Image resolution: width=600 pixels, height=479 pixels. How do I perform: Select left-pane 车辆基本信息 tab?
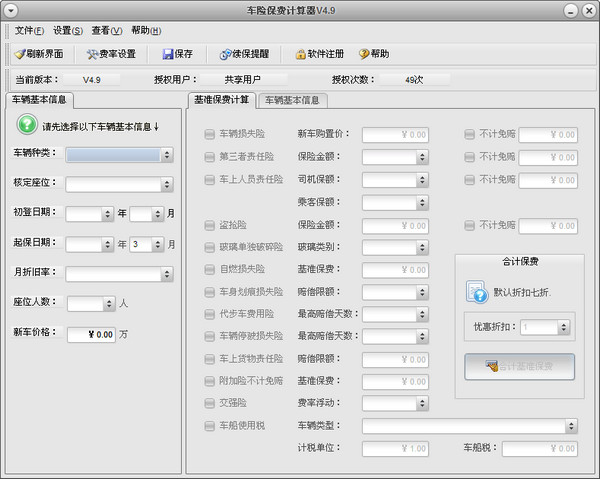tap(39, 100)
